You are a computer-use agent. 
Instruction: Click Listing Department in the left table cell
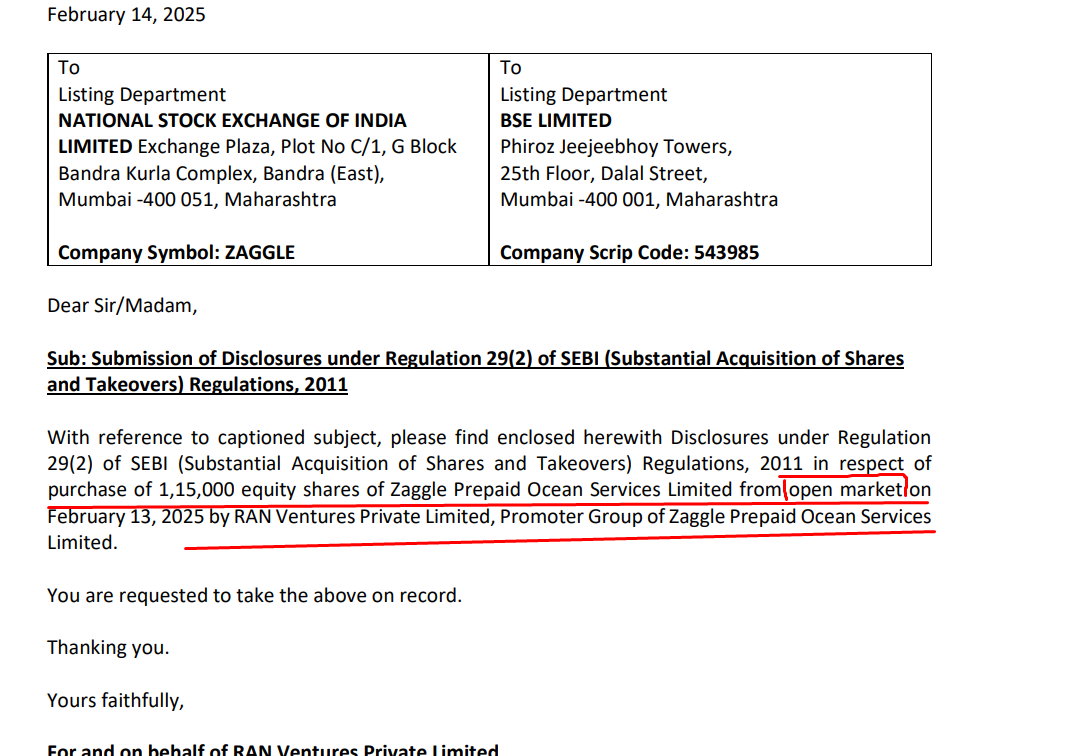click(142, 95)
